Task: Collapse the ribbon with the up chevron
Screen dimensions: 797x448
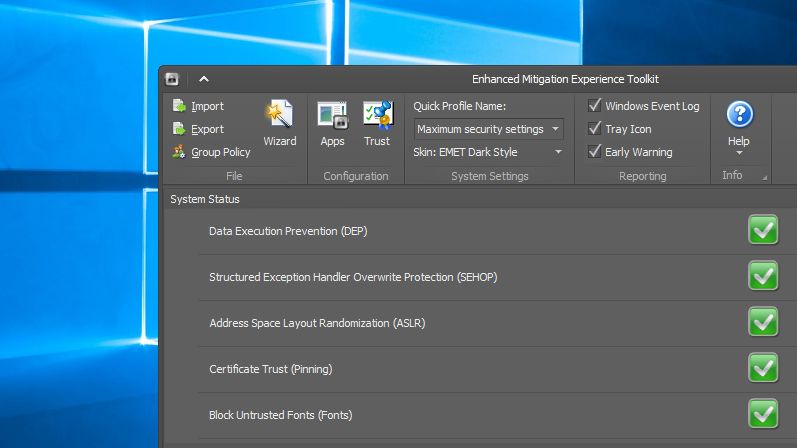Action: tap(204, 79)
